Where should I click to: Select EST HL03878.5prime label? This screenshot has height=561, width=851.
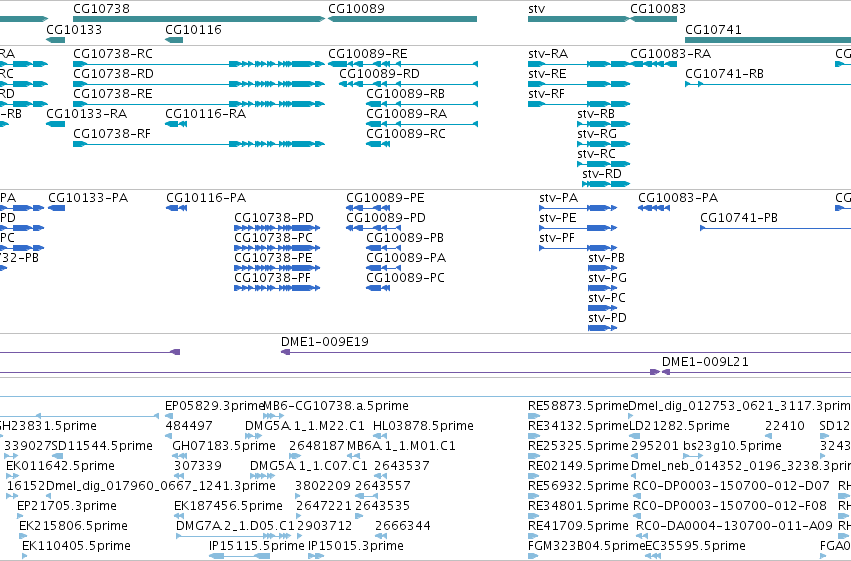[x=423, y=425]
